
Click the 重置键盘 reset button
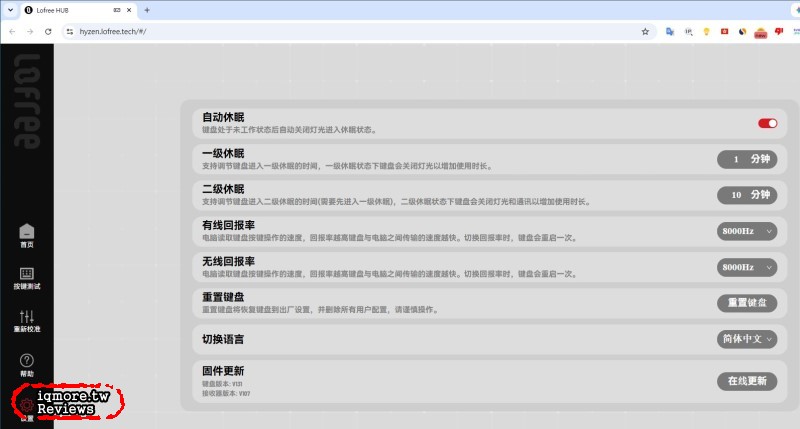(x=747, y=303)
